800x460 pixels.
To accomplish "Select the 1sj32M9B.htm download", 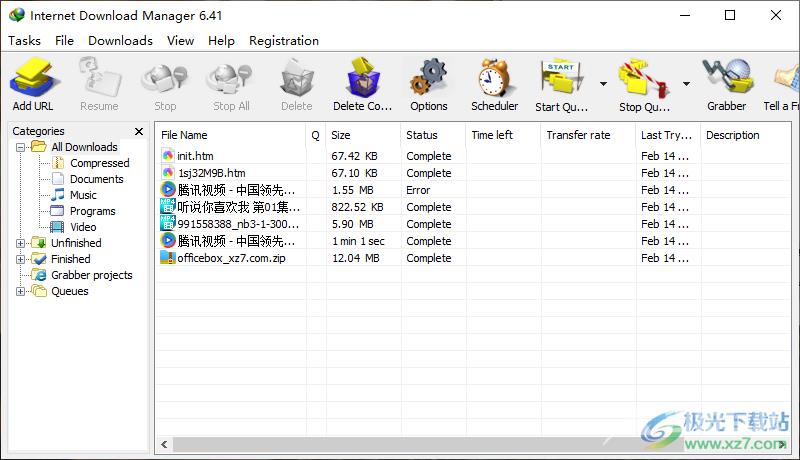I will pos(472,173).
